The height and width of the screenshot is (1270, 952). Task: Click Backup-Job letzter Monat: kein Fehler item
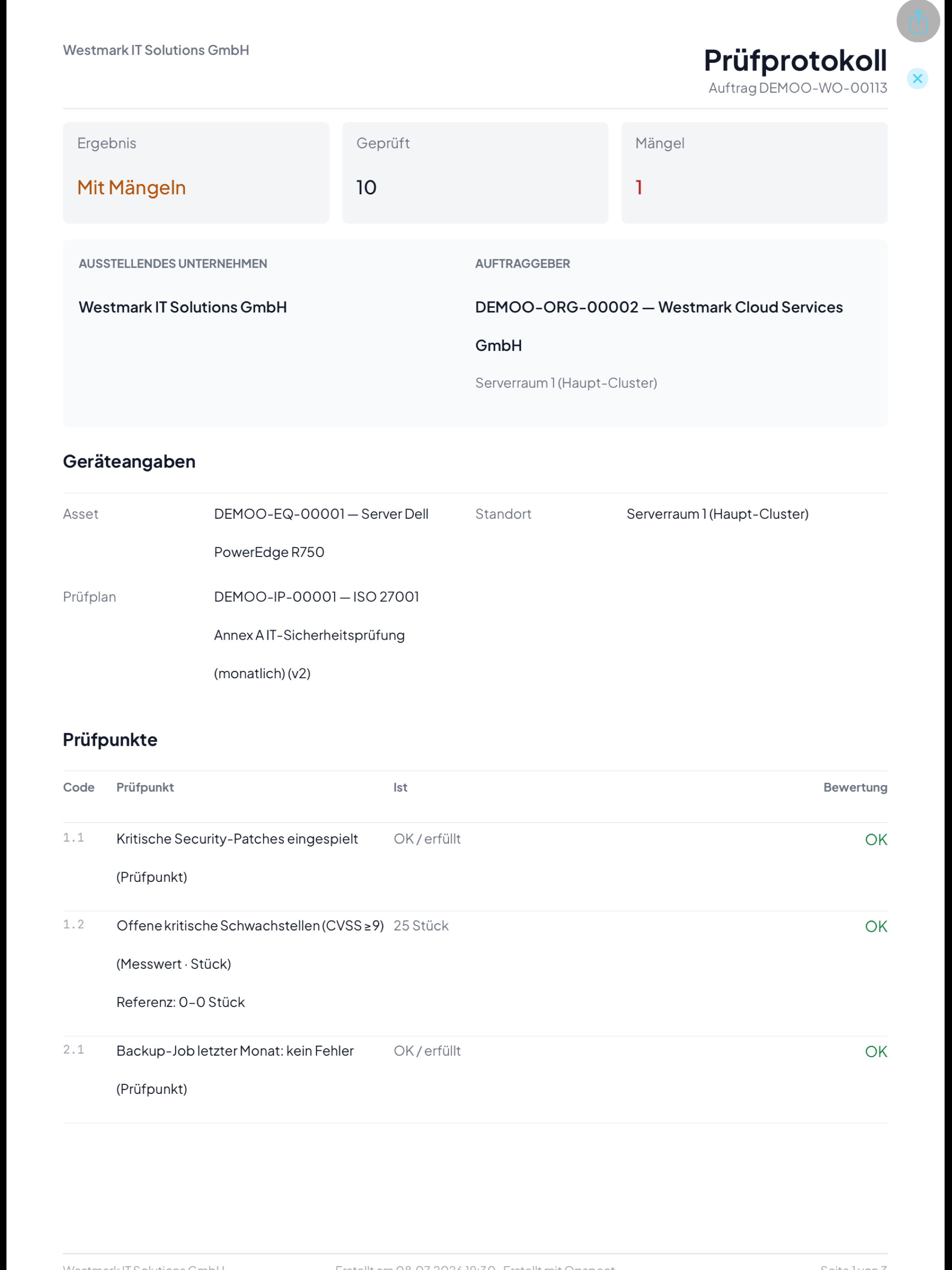pyautogui.click(x=235, y=1051)
